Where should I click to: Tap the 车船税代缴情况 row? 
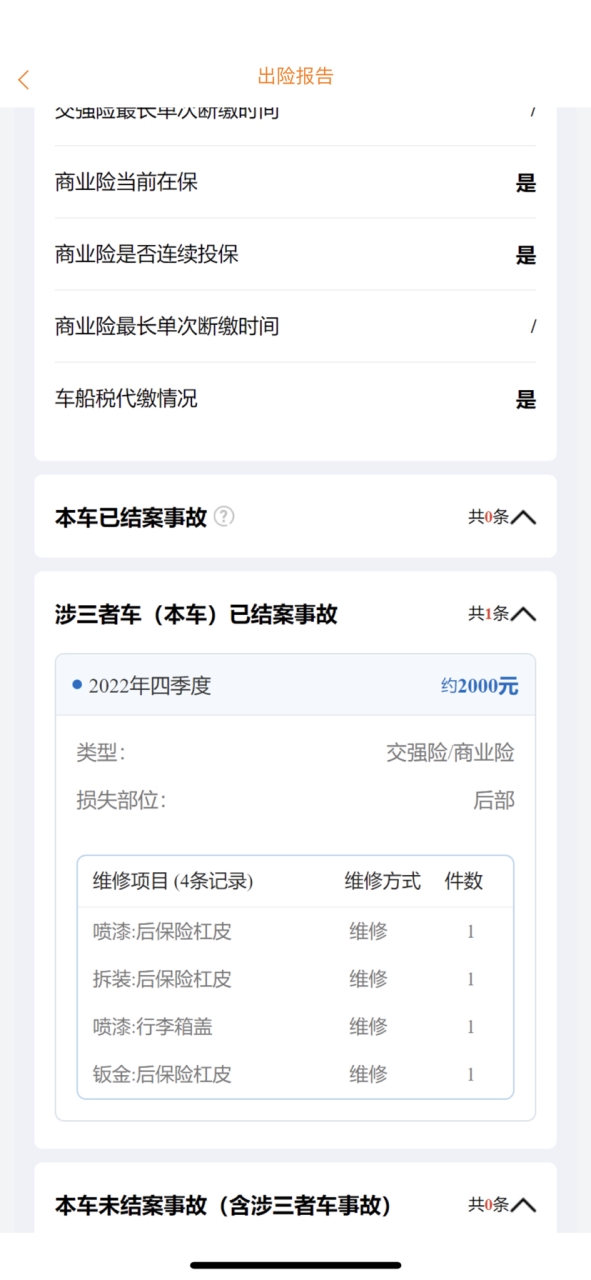(x=295, y=398)
